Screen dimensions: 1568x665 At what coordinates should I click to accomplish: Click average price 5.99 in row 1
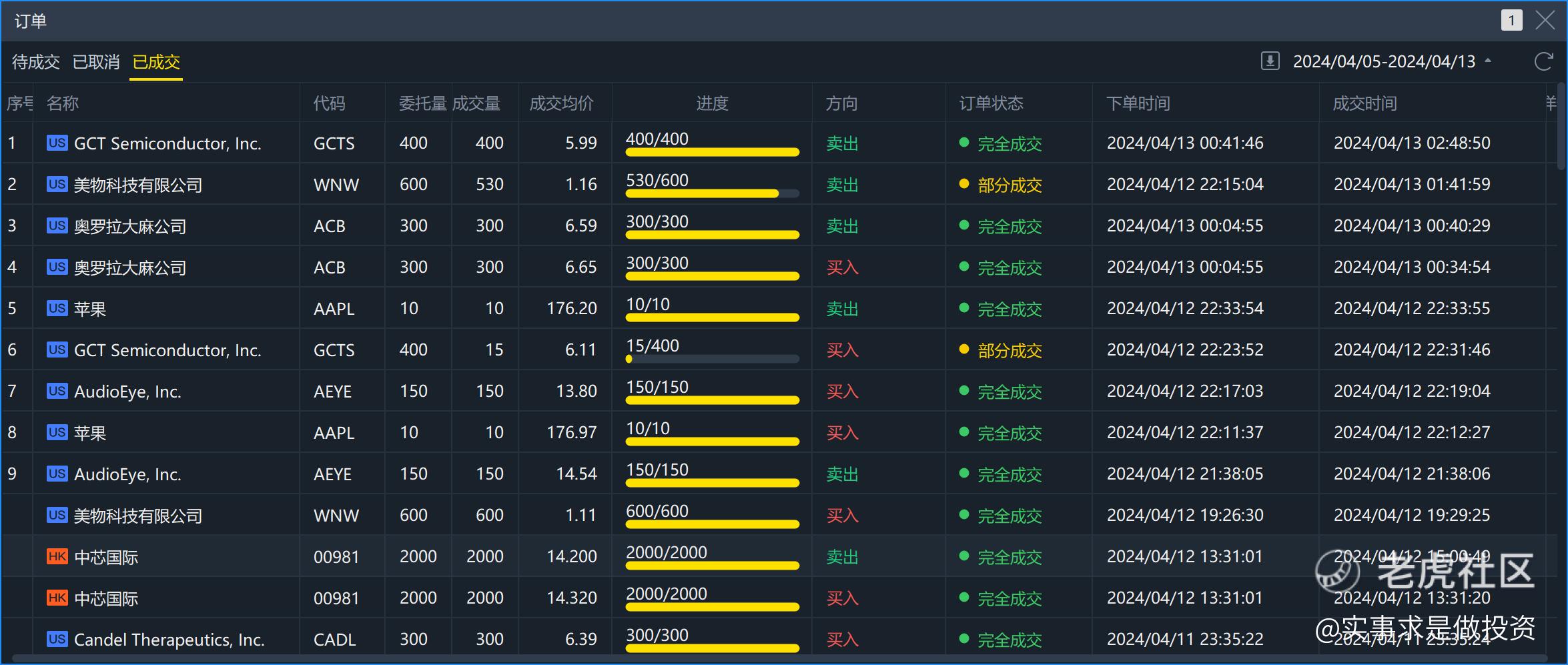pos(581,143)
